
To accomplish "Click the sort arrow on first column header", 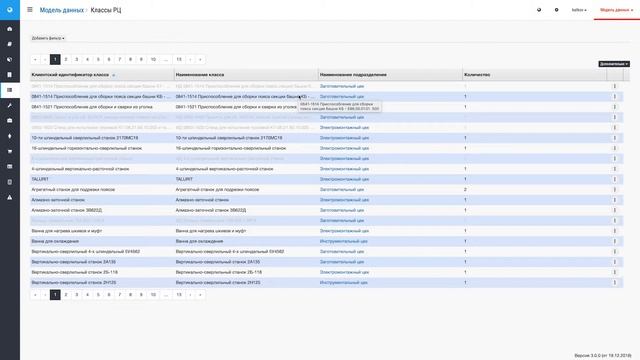I will (x=113, y=75).
